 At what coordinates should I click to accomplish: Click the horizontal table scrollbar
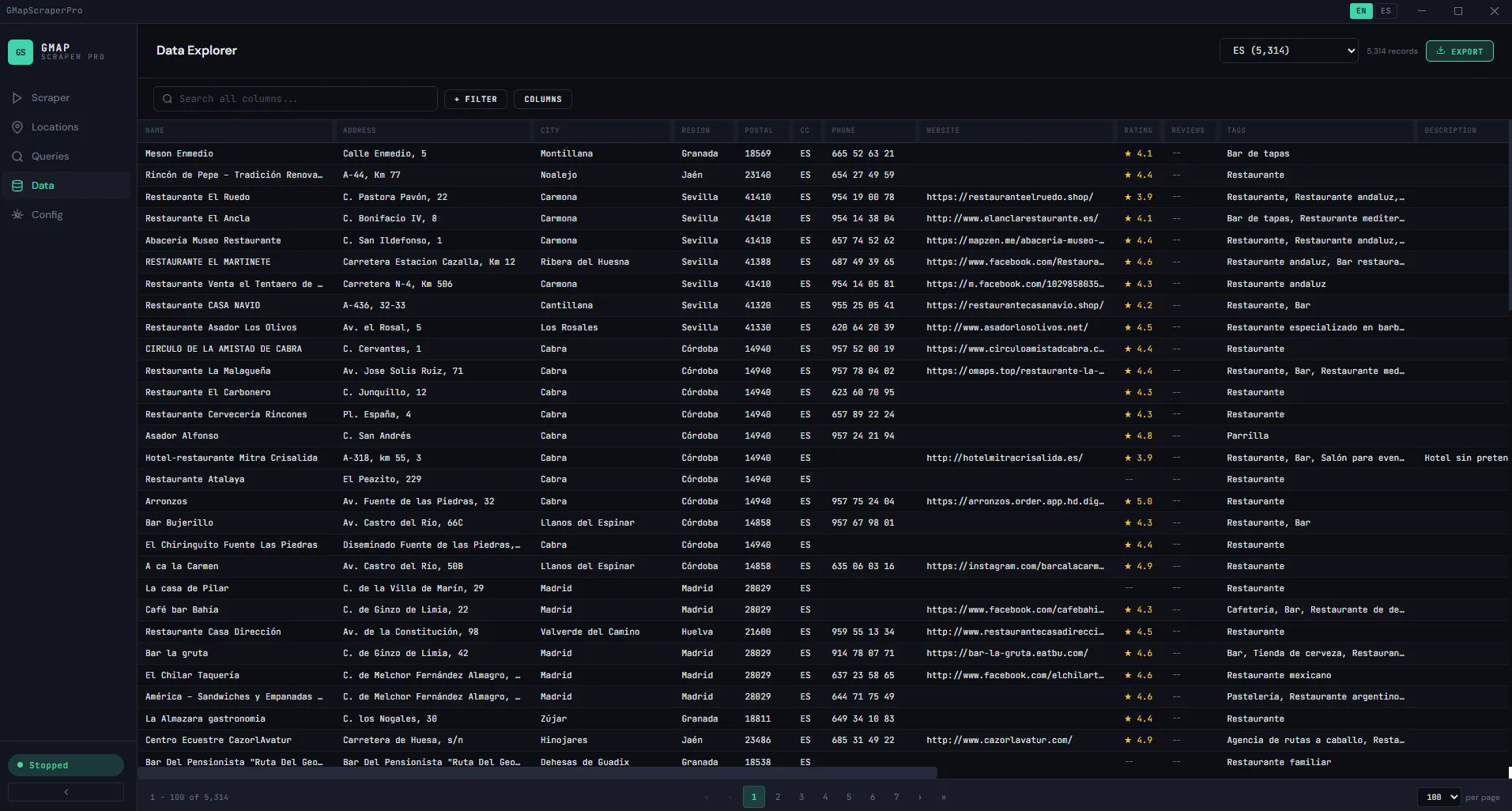(x=537, y=773)
